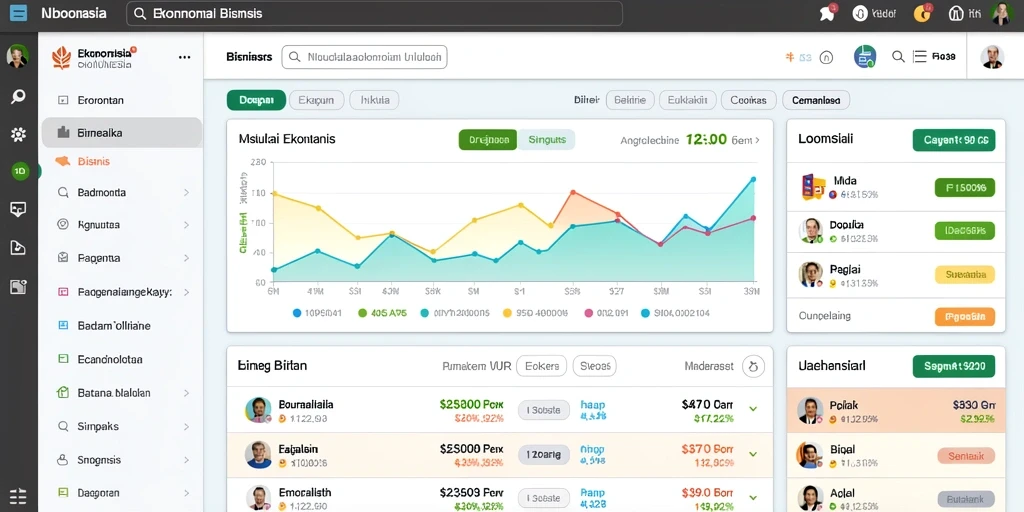Open the gear settings icon in left rail
Image resolution: width=1024 pixels, height=512 pixels.
18,135
